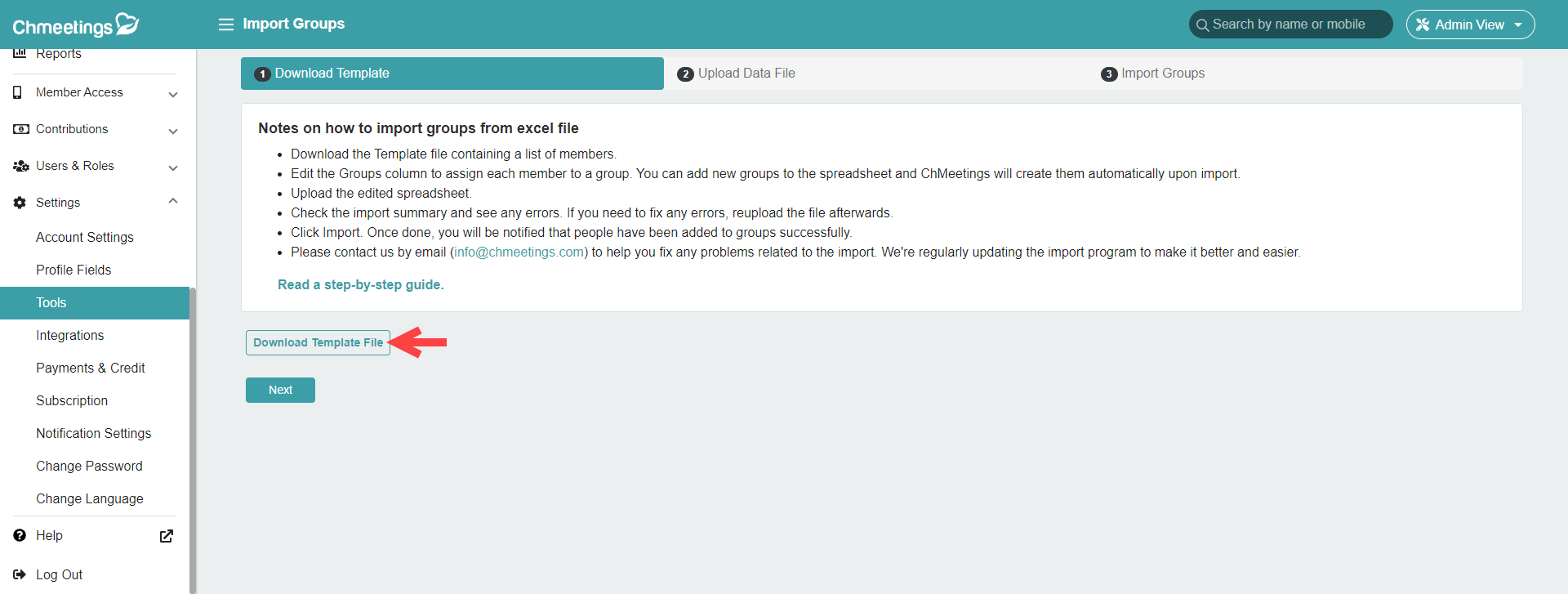1568x594 pixels.
Task: Click the Download Template File button
Action: coord(318,342)
